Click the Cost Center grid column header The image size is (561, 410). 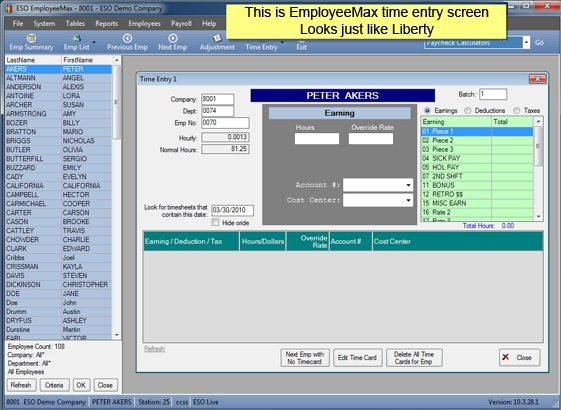click(x=458, y=241)
